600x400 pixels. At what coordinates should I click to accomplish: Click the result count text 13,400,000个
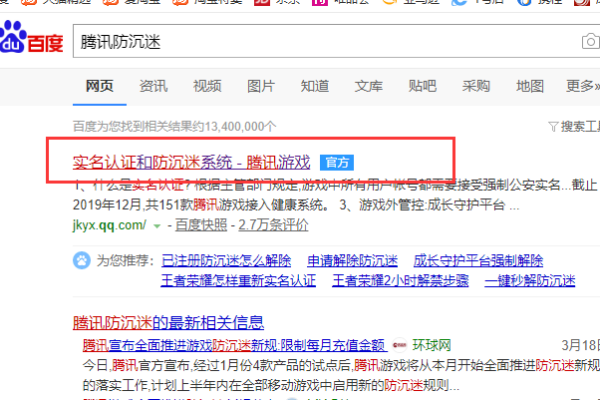[x=240, y=126]
